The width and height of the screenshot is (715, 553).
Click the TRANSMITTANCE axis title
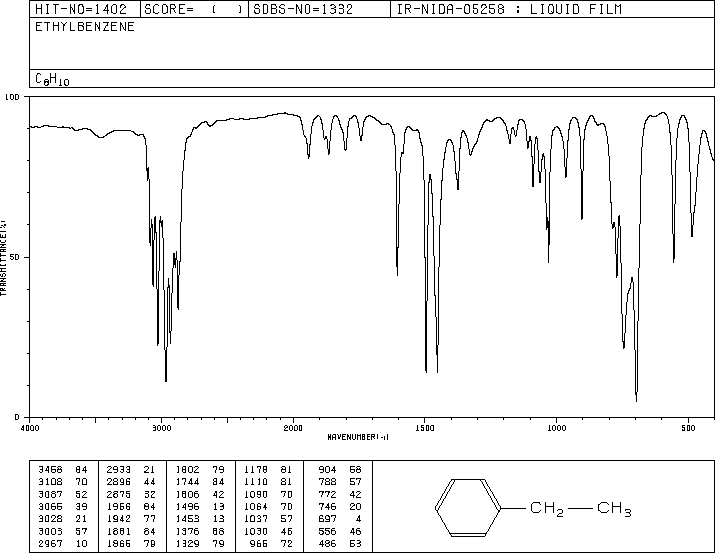(3, 258)
